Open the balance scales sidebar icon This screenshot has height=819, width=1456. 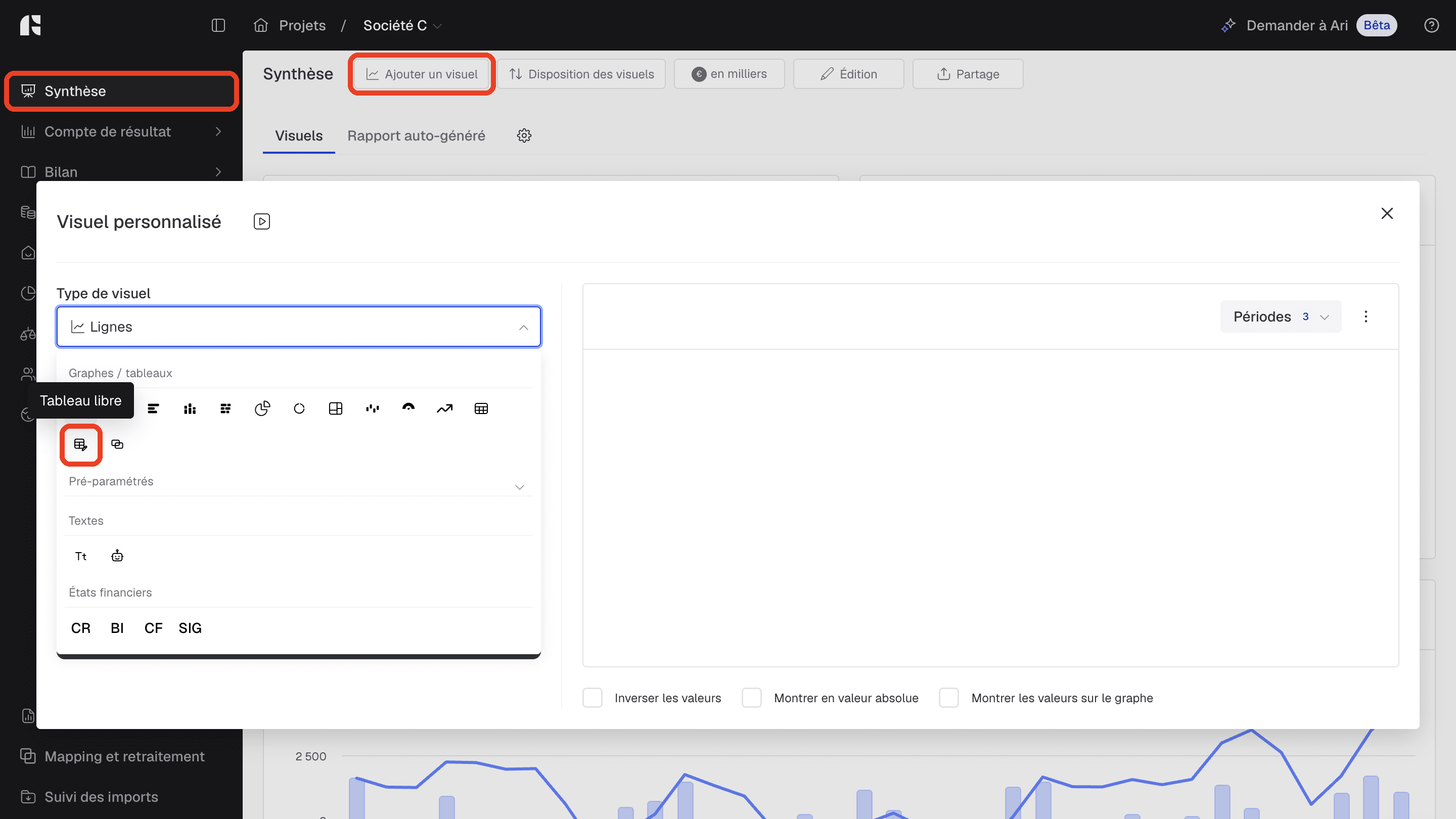(x=28, y=334)
